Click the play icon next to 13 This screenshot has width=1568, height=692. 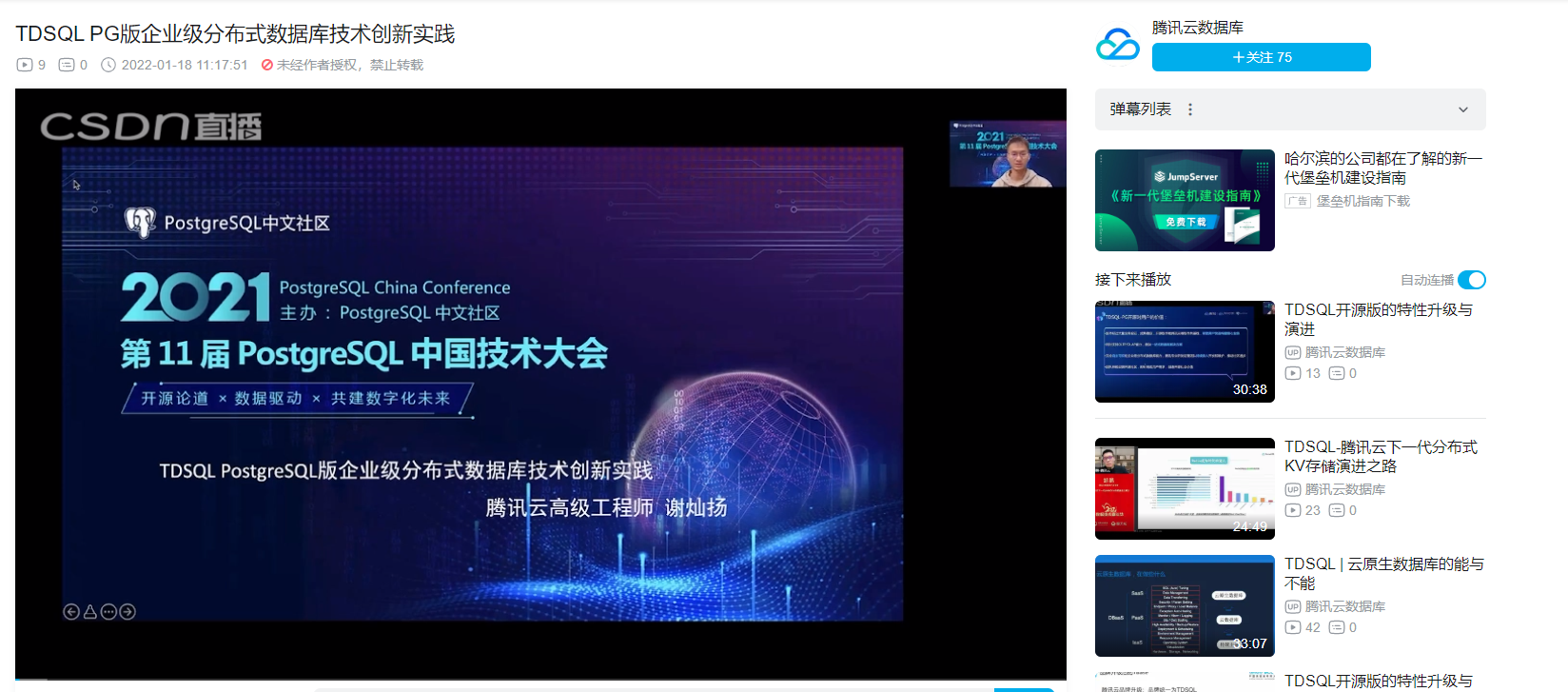pyautogui.click(x=1292, y=373)
